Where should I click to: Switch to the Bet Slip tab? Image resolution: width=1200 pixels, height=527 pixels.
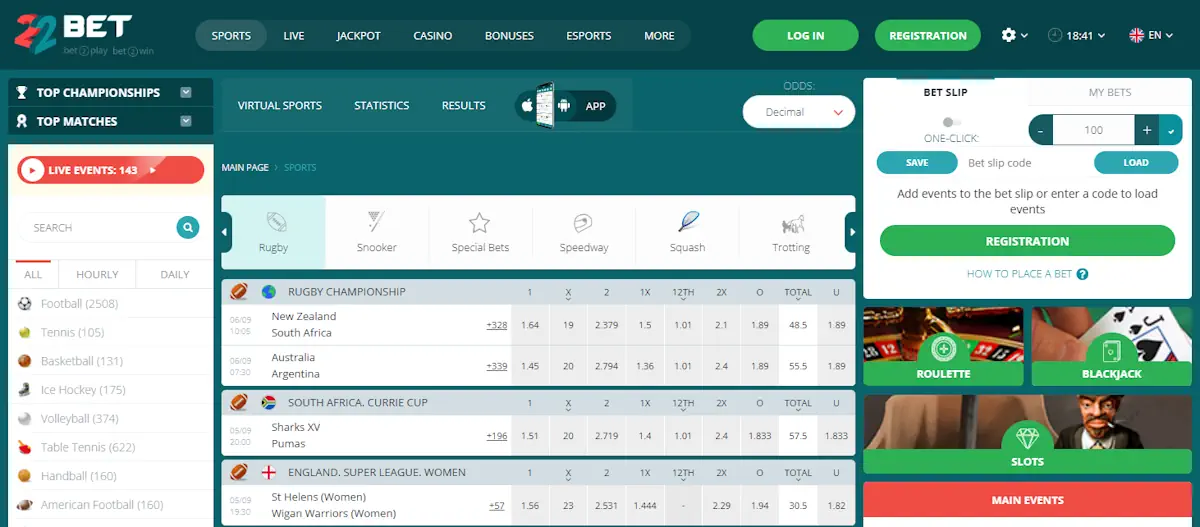coord(945,92)
